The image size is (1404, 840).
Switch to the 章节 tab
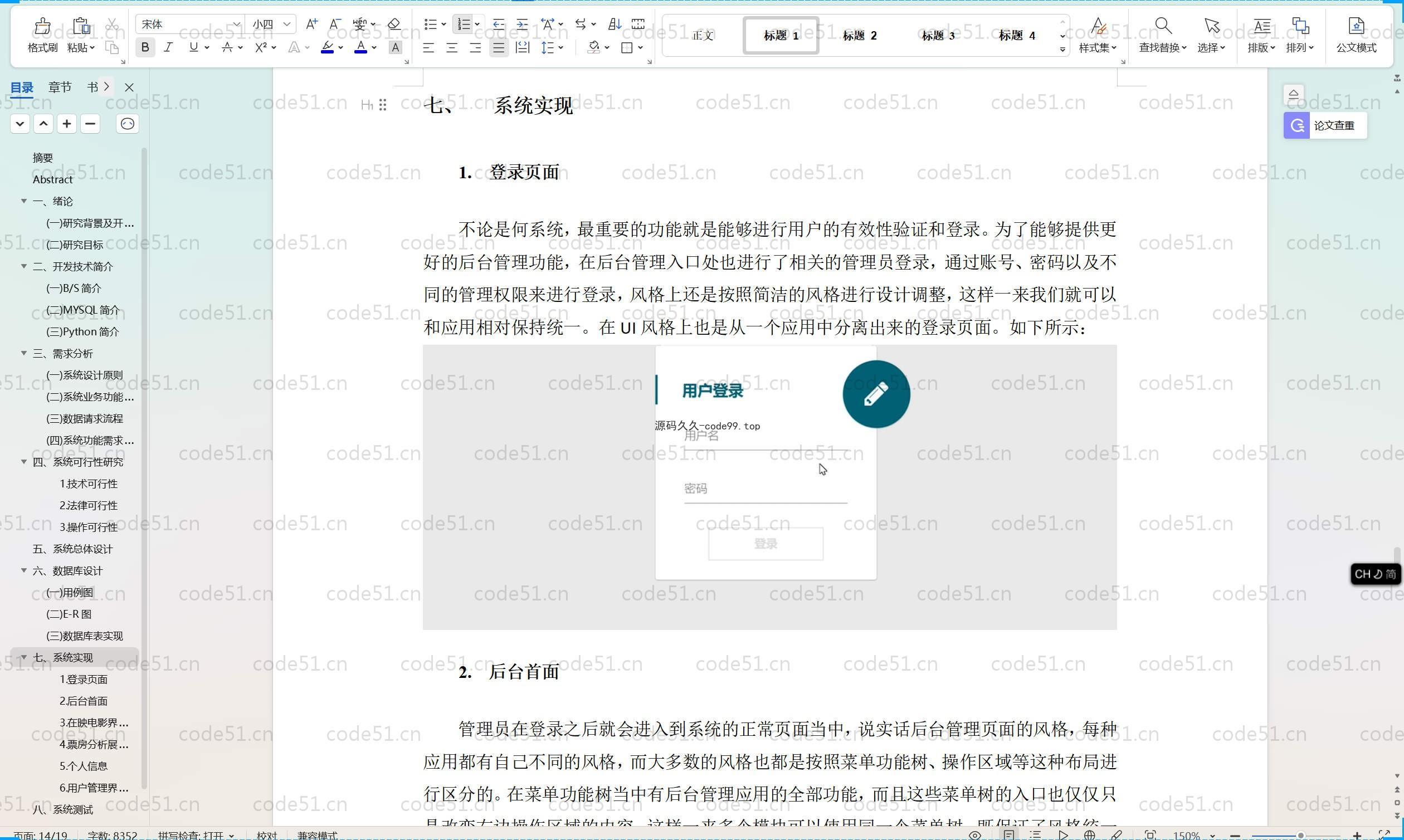[60, 87]
